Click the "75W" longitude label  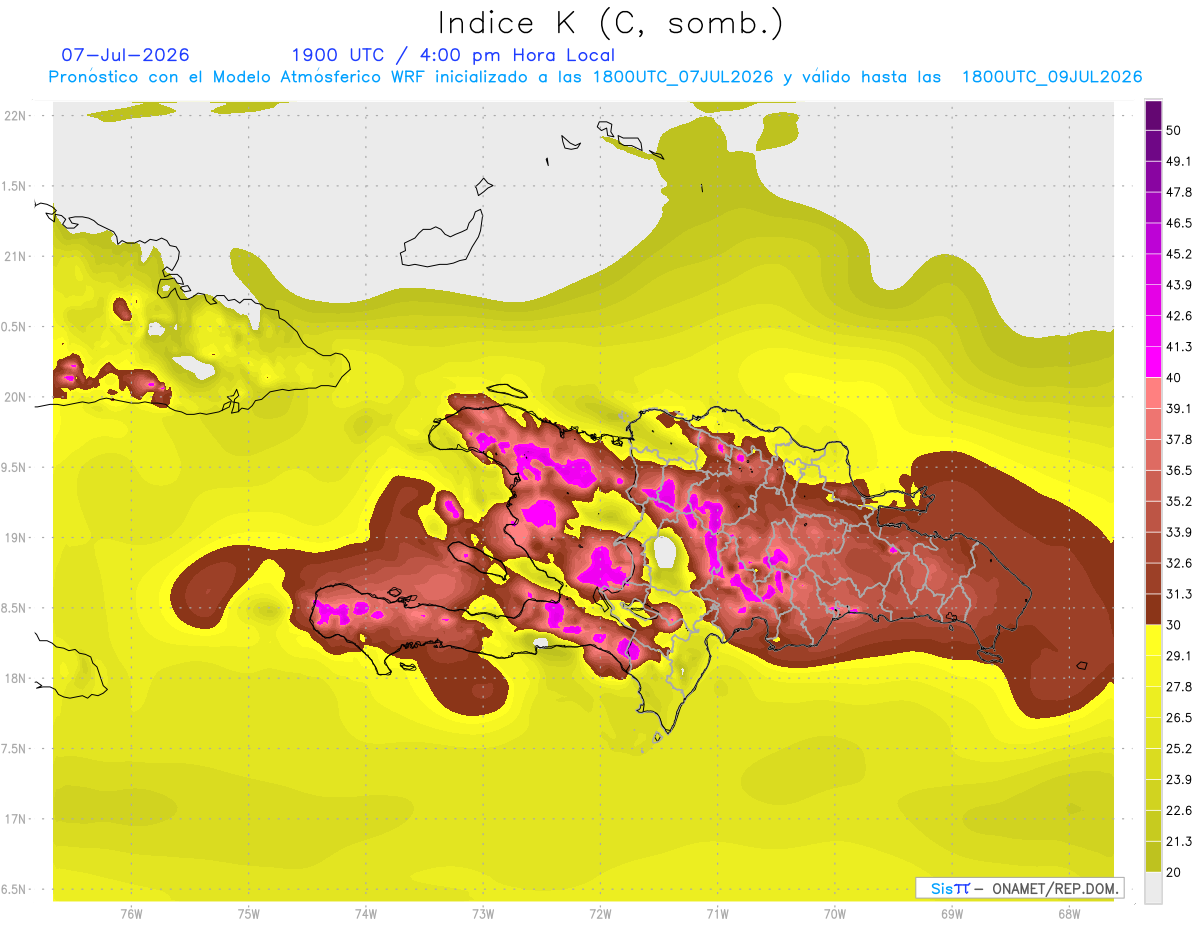pos(248,914)
